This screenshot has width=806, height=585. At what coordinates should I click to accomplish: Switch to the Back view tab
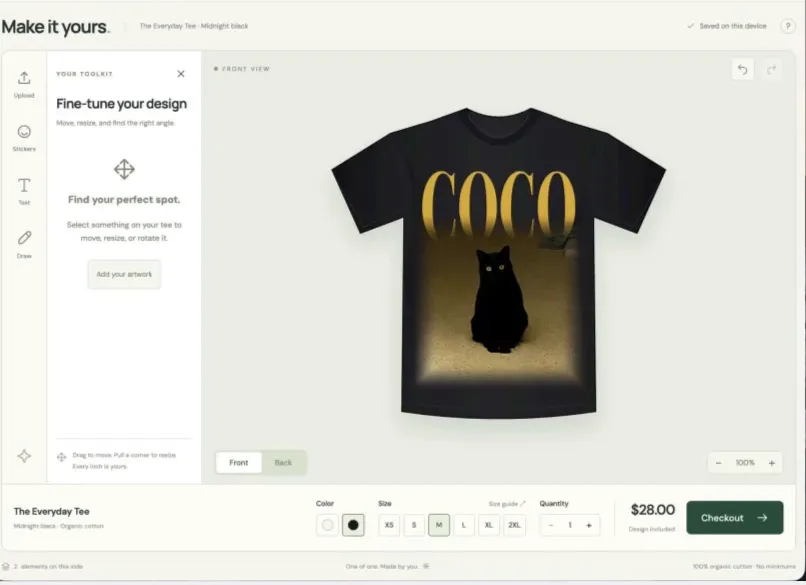pos(283,463)
